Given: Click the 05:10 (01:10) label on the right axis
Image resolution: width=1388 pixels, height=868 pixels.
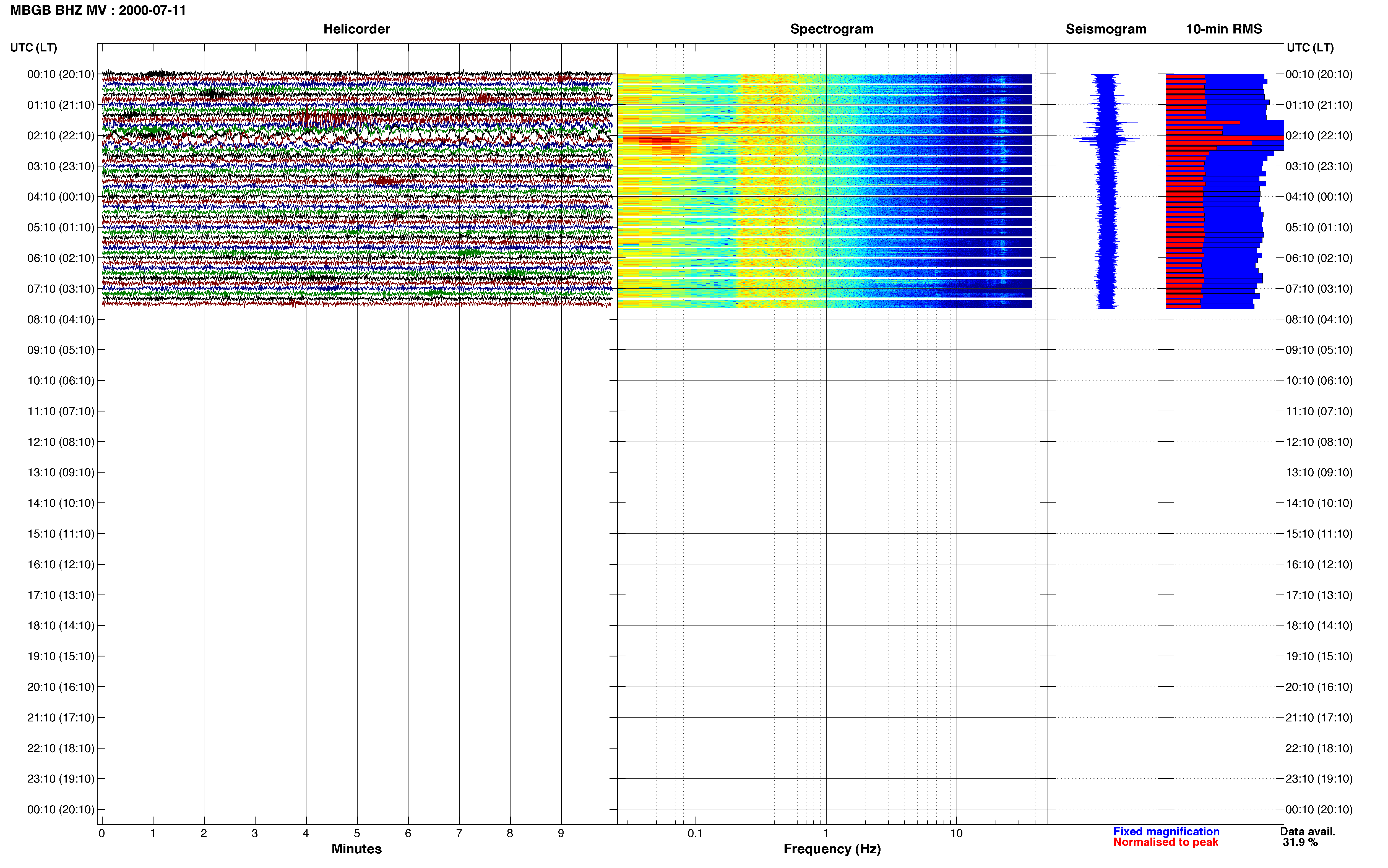Looking at the screenshot, I should [1319, 227].
